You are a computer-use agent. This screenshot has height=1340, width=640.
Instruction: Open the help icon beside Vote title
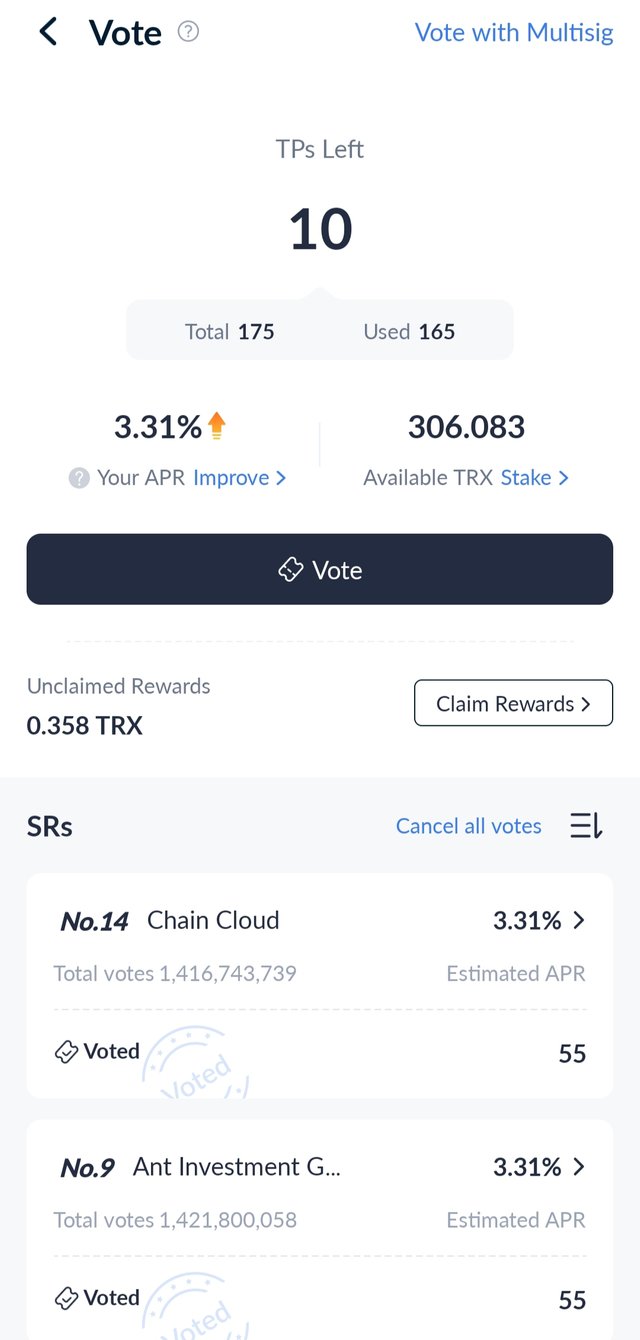[x=188, y=32]
